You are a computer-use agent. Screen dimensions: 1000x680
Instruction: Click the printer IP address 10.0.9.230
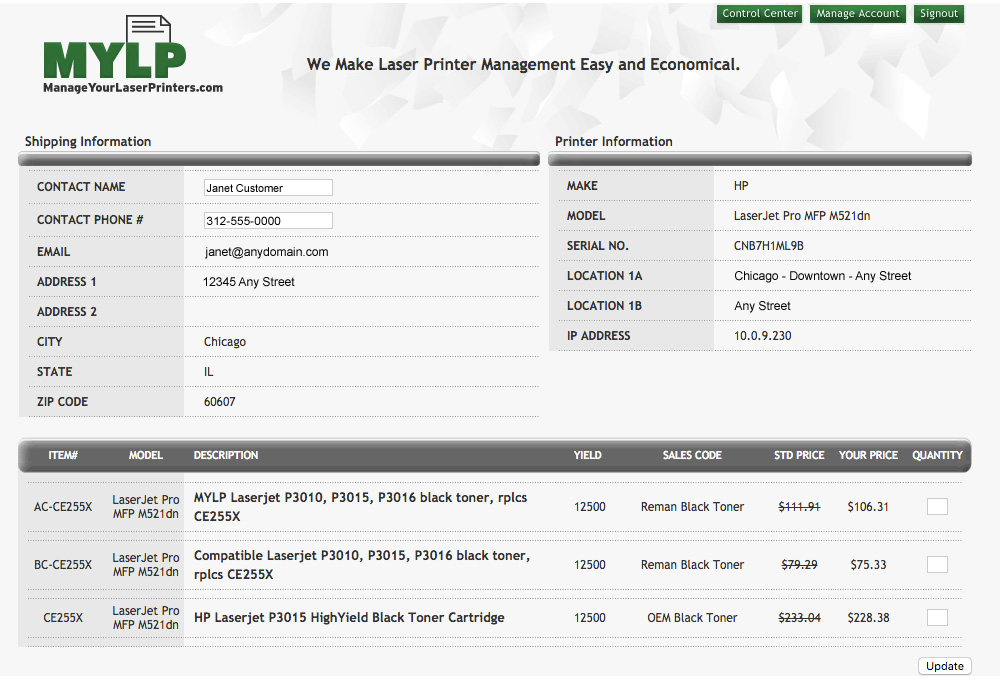762,336
